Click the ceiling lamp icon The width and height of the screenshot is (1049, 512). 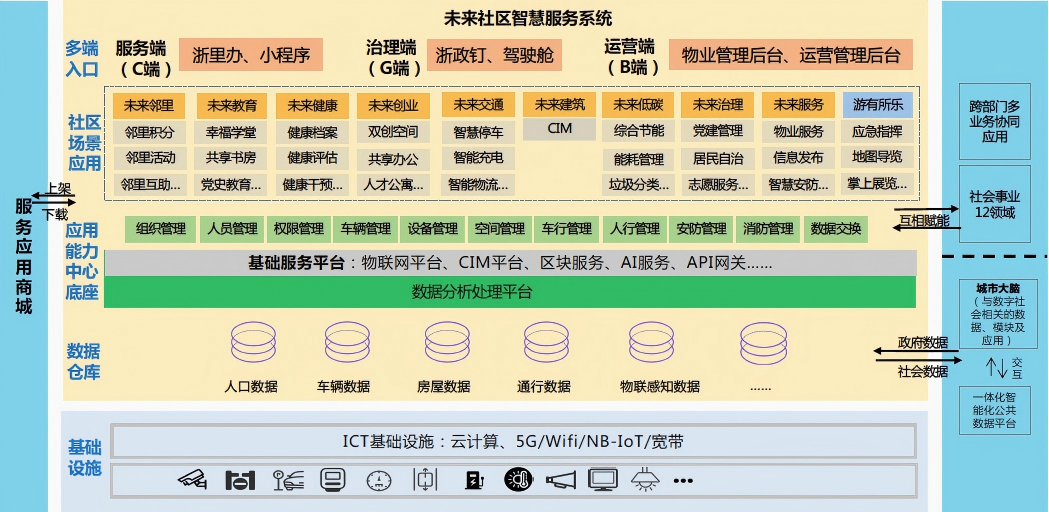(645, 479)
